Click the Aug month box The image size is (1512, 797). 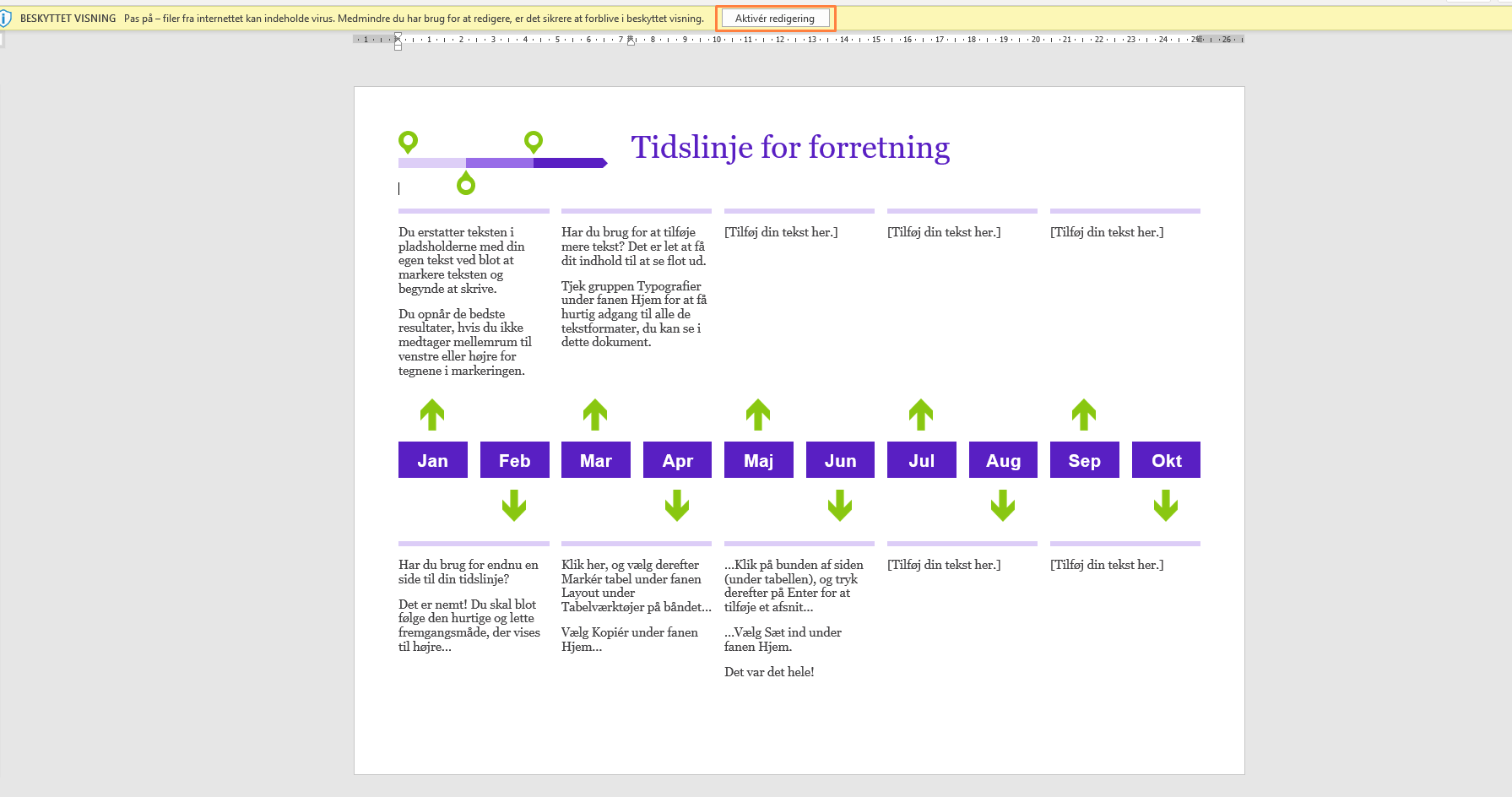pyautogui.click(x=1003, y=460)
